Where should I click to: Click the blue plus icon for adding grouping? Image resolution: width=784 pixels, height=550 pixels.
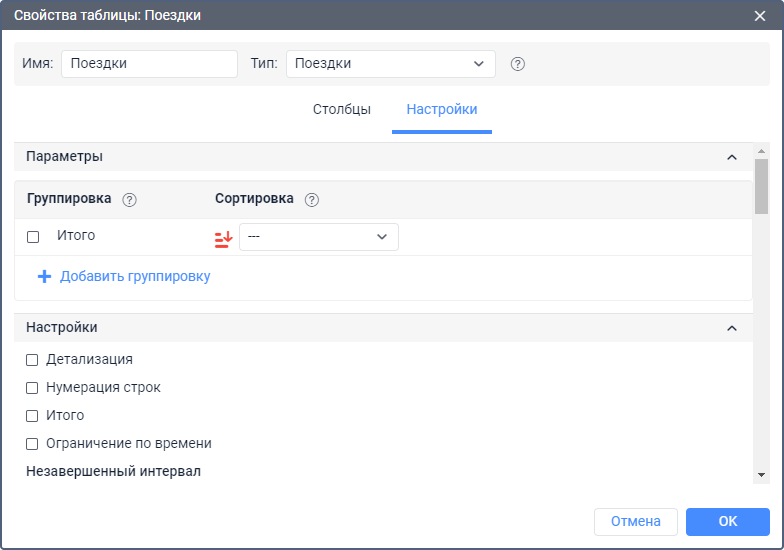click(44, 276)
